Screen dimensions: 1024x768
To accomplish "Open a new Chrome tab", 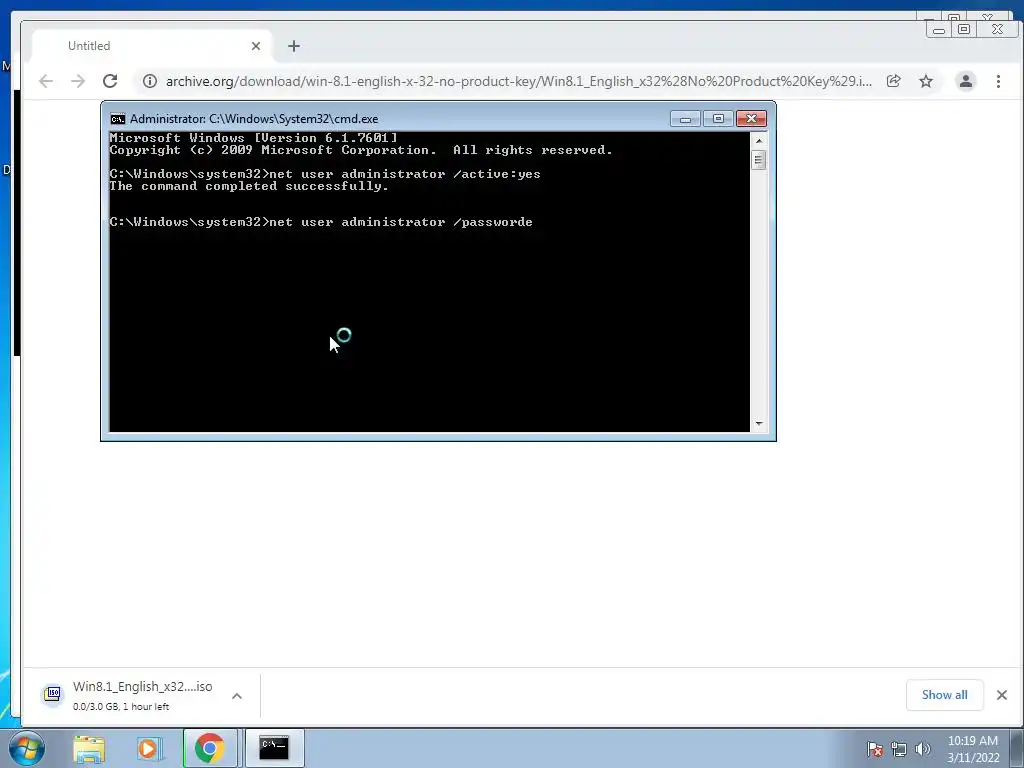I will pos(294,46).
